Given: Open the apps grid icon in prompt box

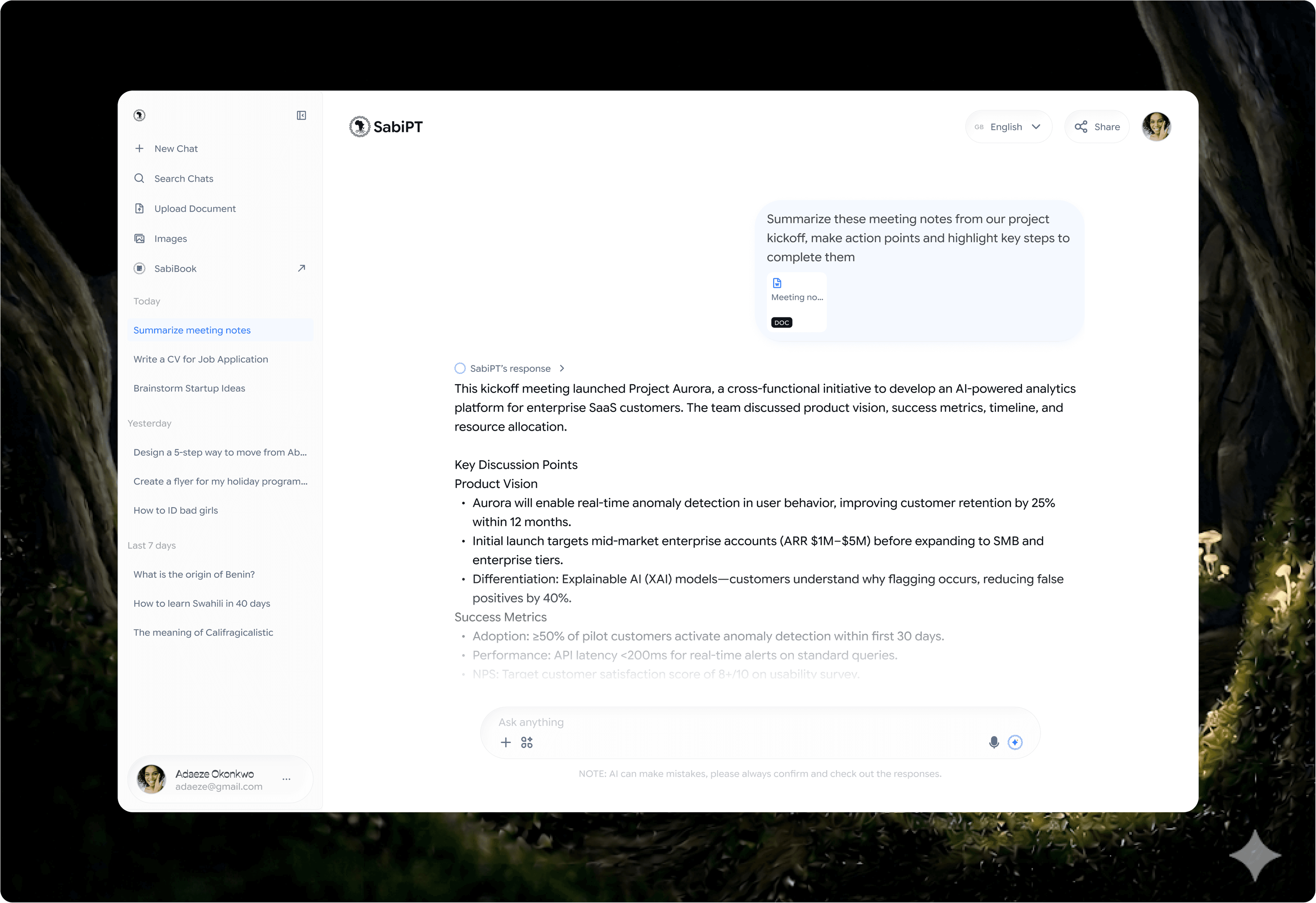Looking at the screenshot, I should coord(527,742).
